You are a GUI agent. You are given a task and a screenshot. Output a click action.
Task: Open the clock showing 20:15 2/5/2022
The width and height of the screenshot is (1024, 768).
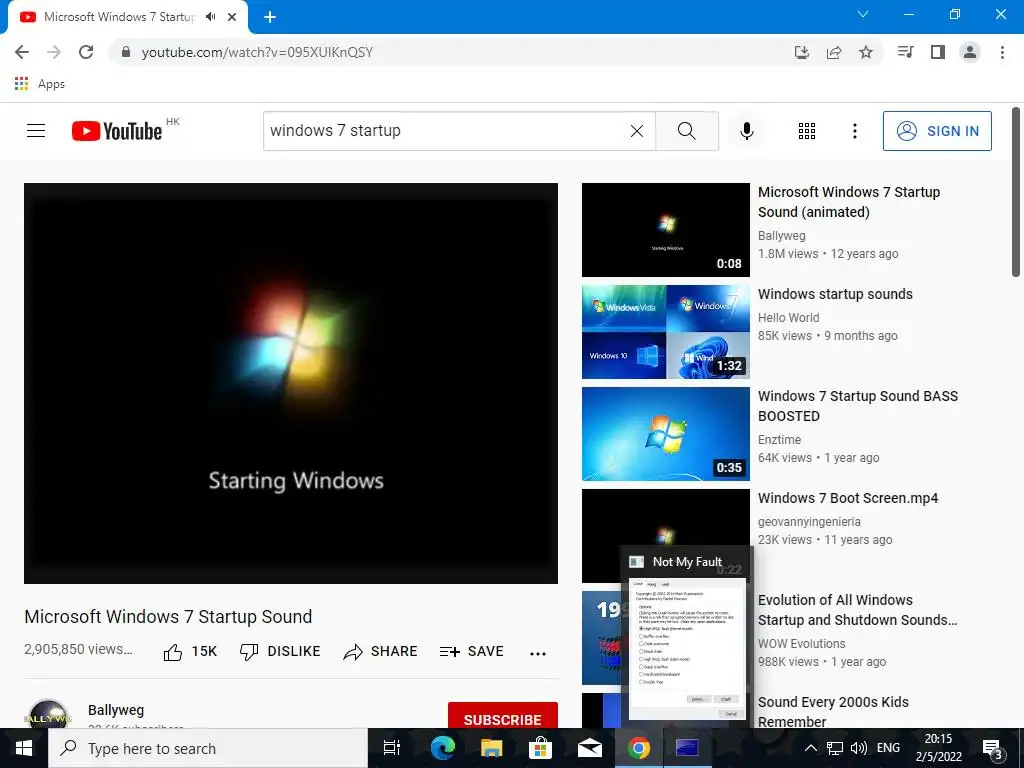tap(938, 748)
